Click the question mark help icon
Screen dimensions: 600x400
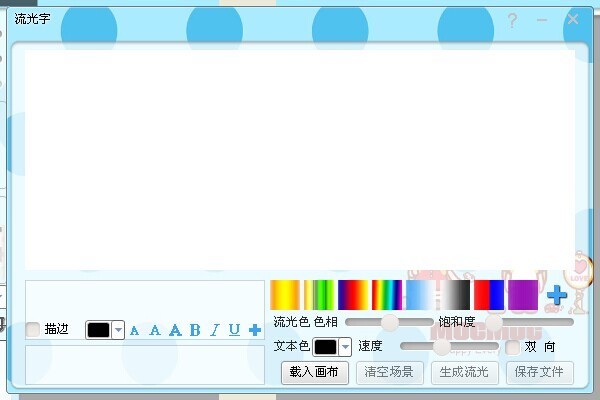pyautogui.click(x=512, y=20)
